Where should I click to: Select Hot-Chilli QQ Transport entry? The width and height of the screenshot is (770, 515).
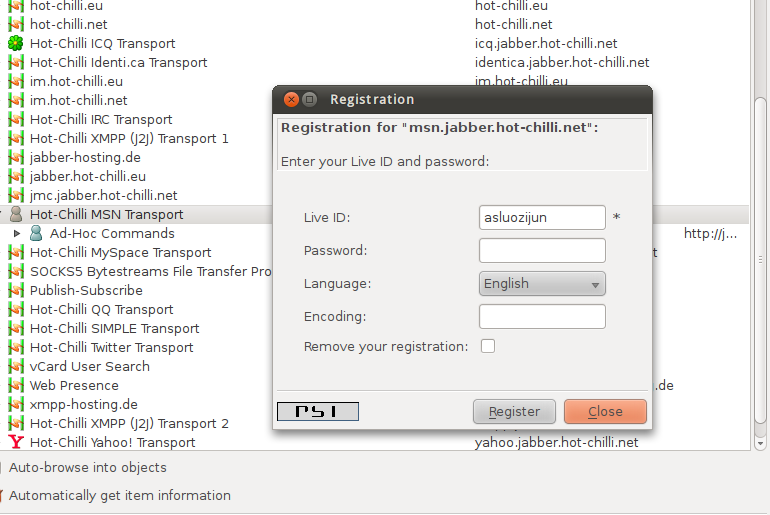[x=102, y=309]
